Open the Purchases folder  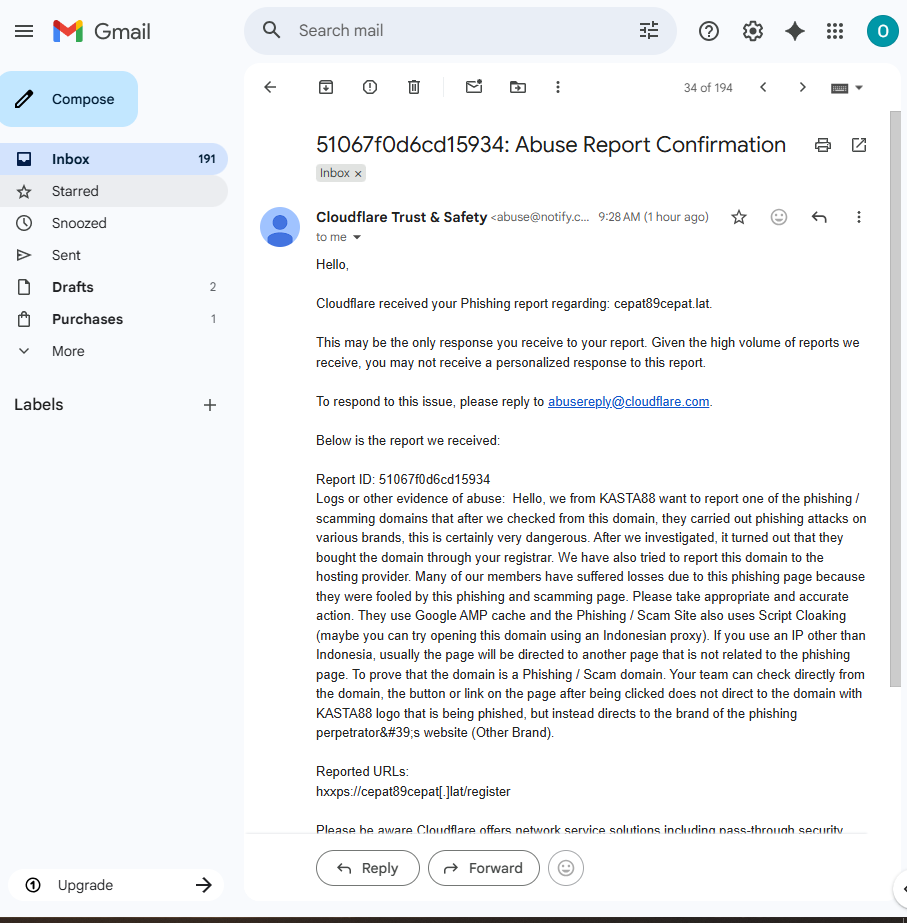(114, 319)
